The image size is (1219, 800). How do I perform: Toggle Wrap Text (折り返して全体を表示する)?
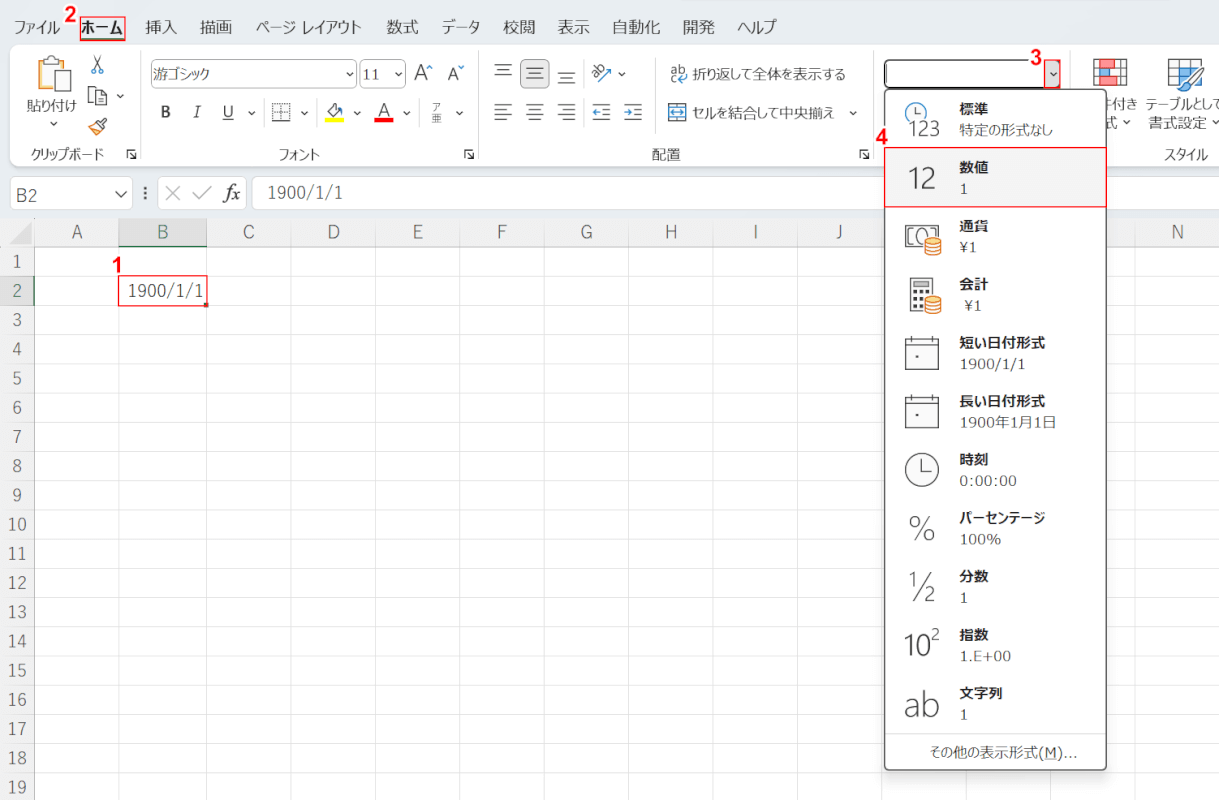click(757, 74)
